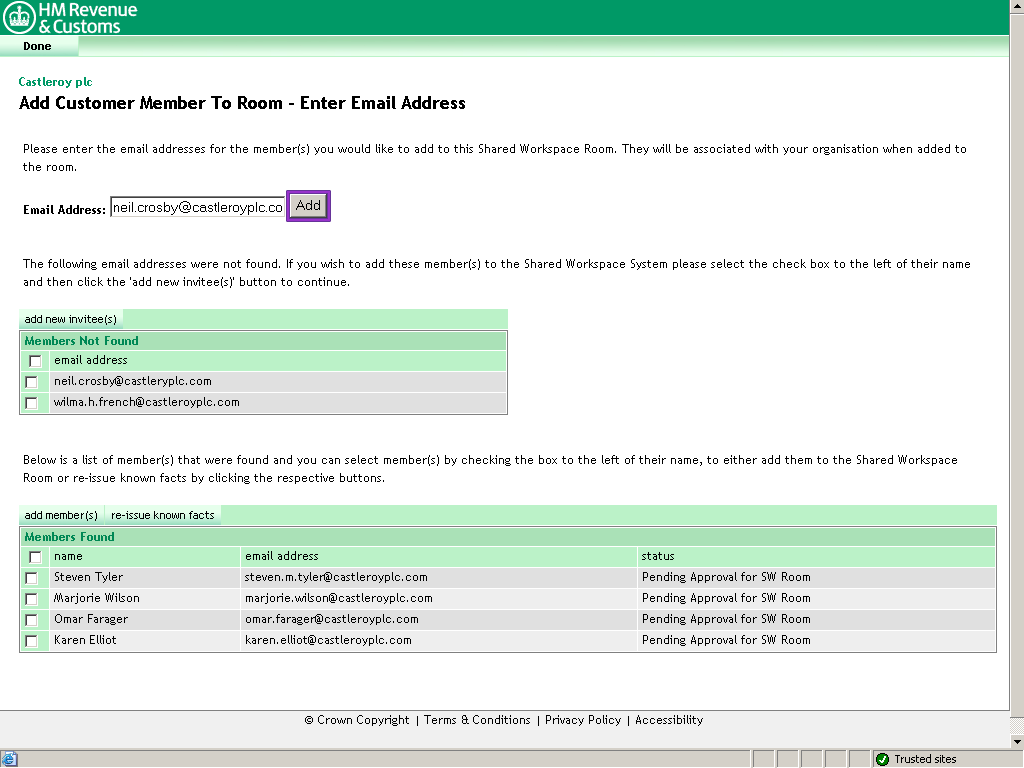Open the Terms & Conditions link

click(x=477, y=720)
